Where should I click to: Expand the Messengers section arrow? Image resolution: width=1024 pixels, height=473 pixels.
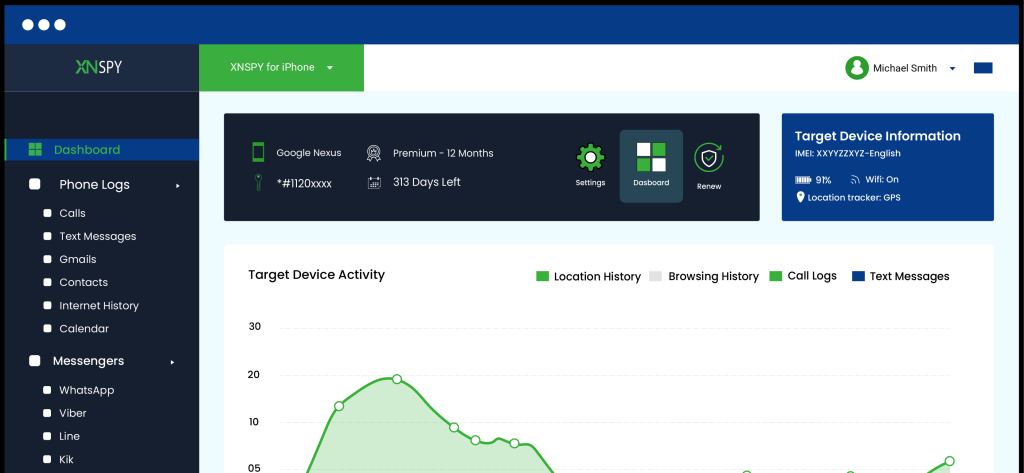point(172,361)
